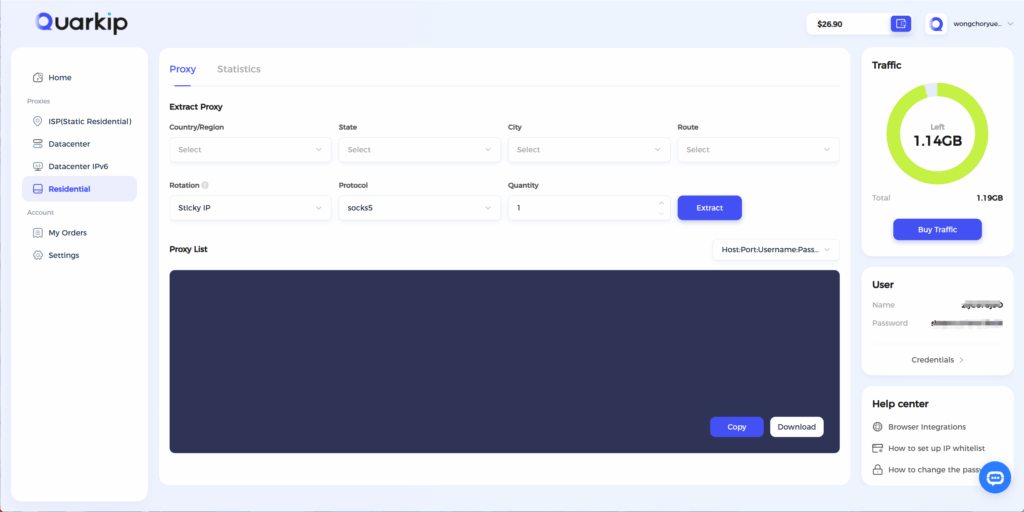Image resolution: width=1024 pixels, height=512 pixels.
Task: Click the password lock icon
Action: click(878, 470)
